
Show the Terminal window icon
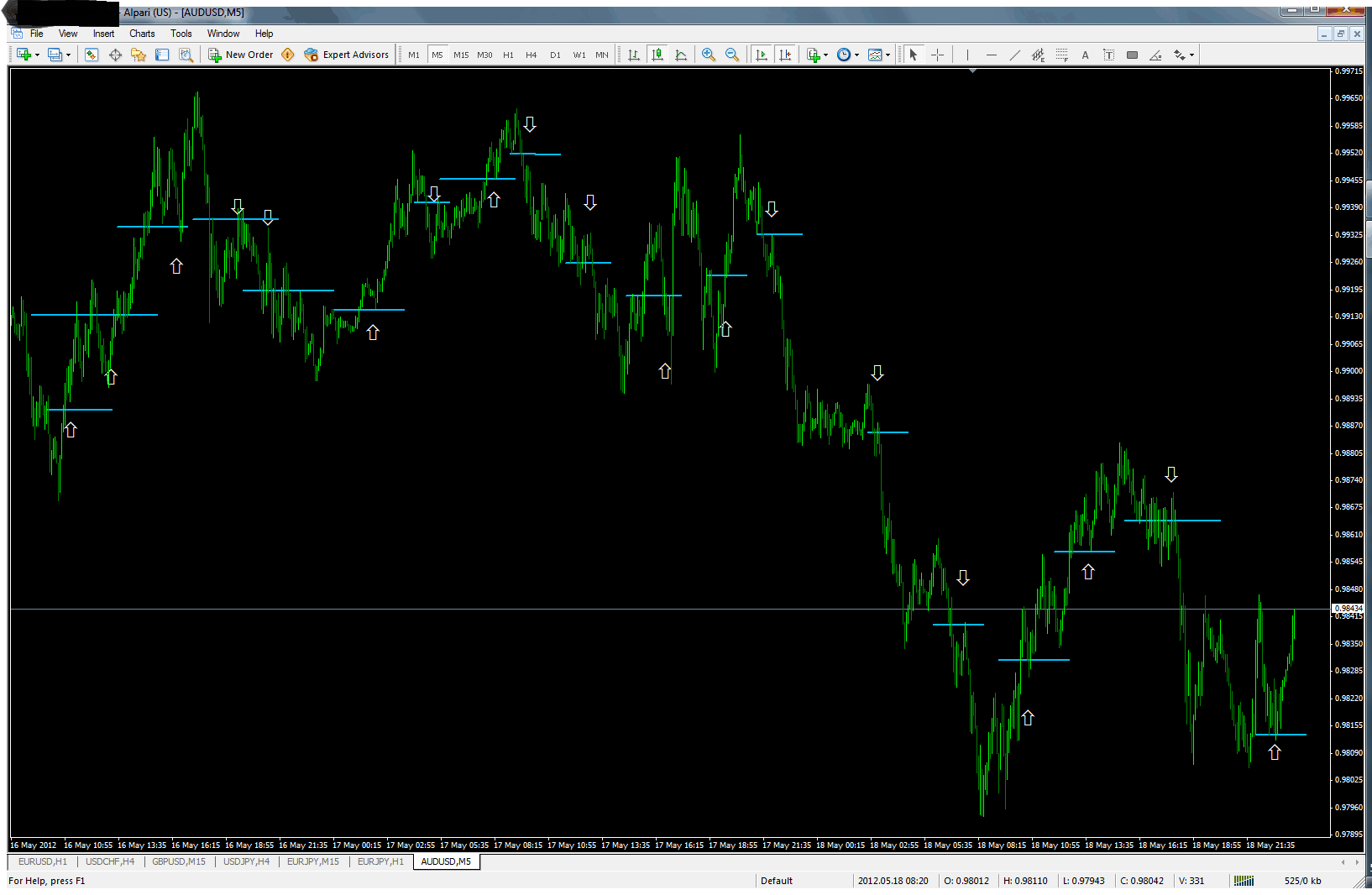point(162,55)
